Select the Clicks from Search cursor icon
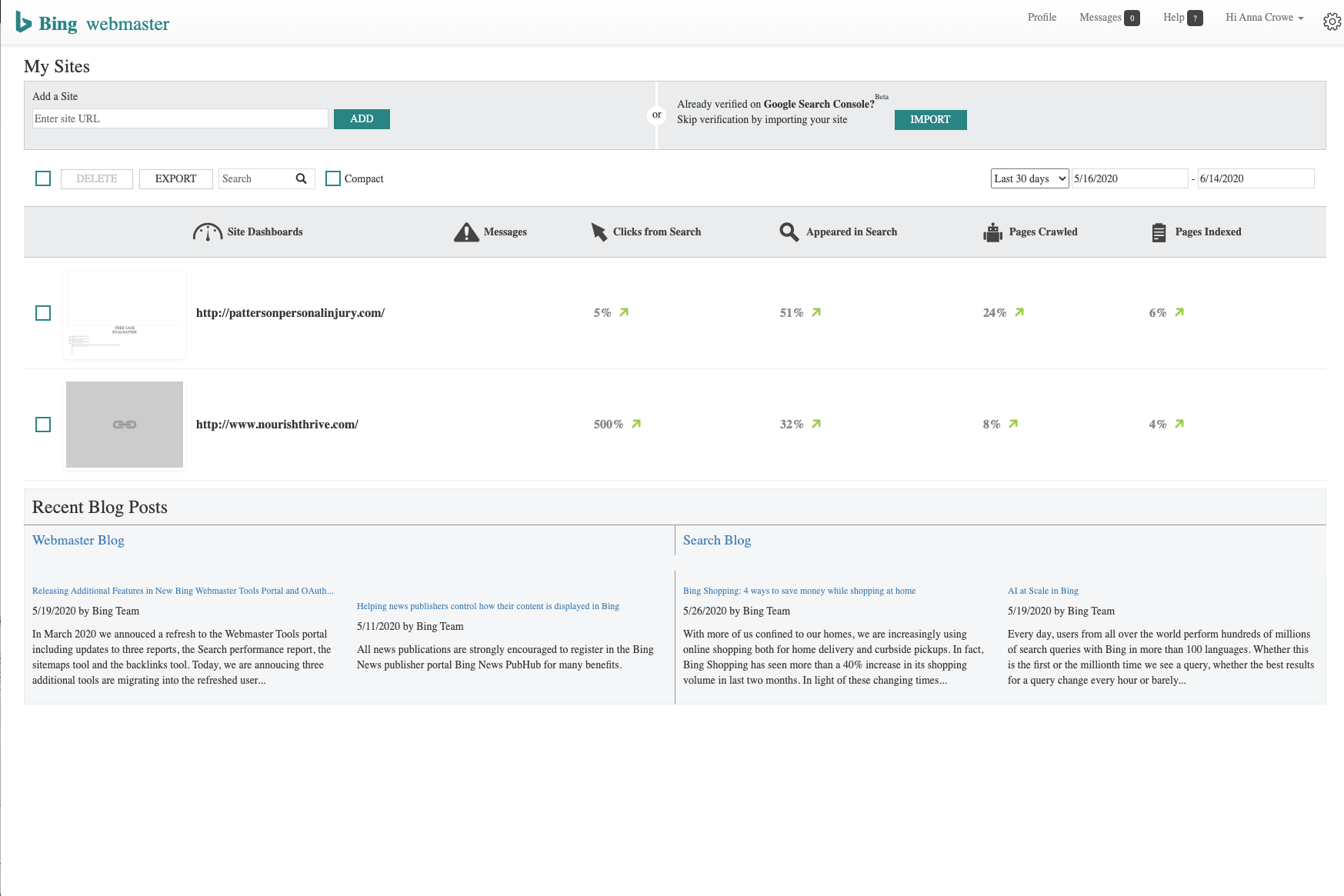This screenshot has height=896, width=1344. click(599, 231)
